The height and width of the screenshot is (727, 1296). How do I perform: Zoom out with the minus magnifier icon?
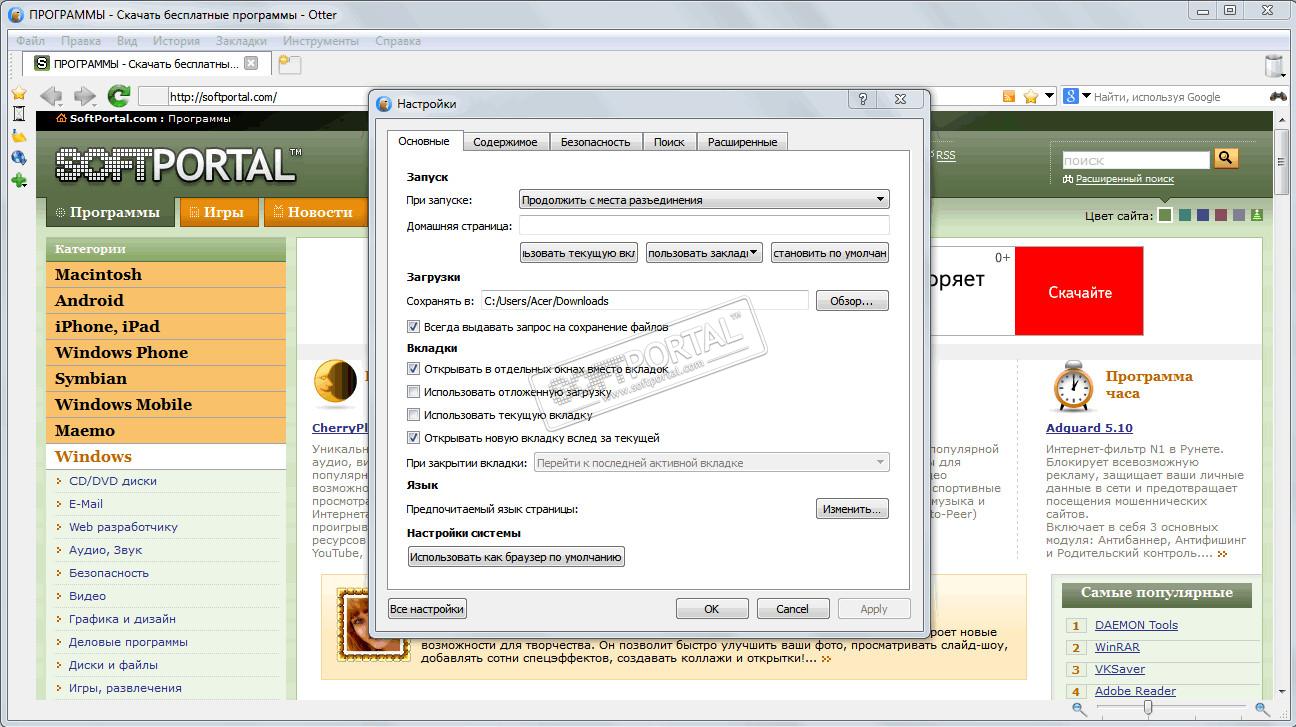[1079, 708]
